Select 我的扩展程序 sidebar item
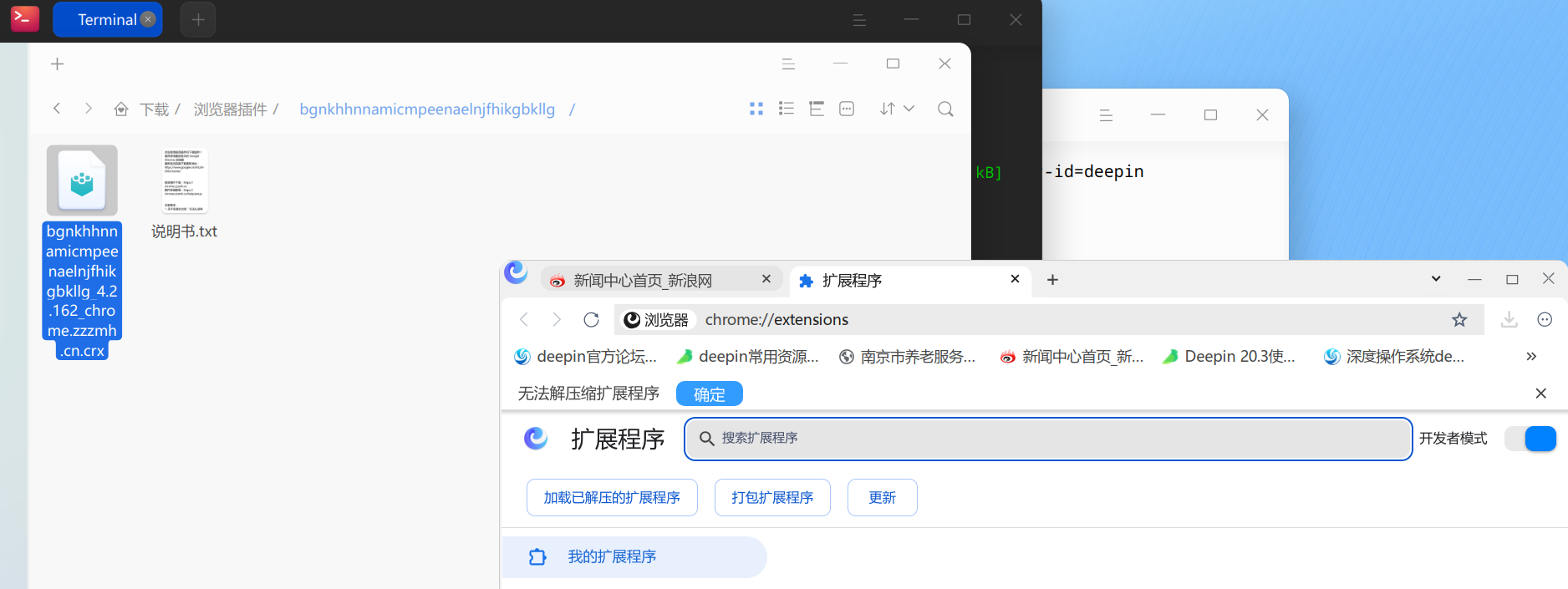The height and width of the screenshot is (589, 1568). (634, 557)
